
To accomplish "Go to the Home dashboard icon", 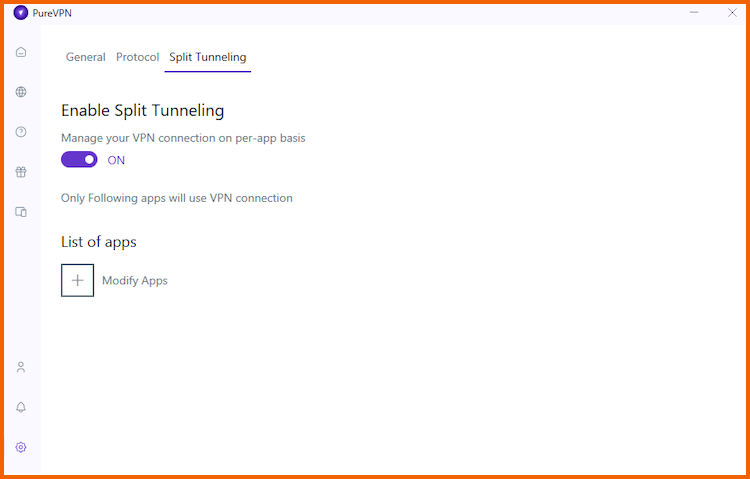I will pyautogui.click(x=21, y=52).
